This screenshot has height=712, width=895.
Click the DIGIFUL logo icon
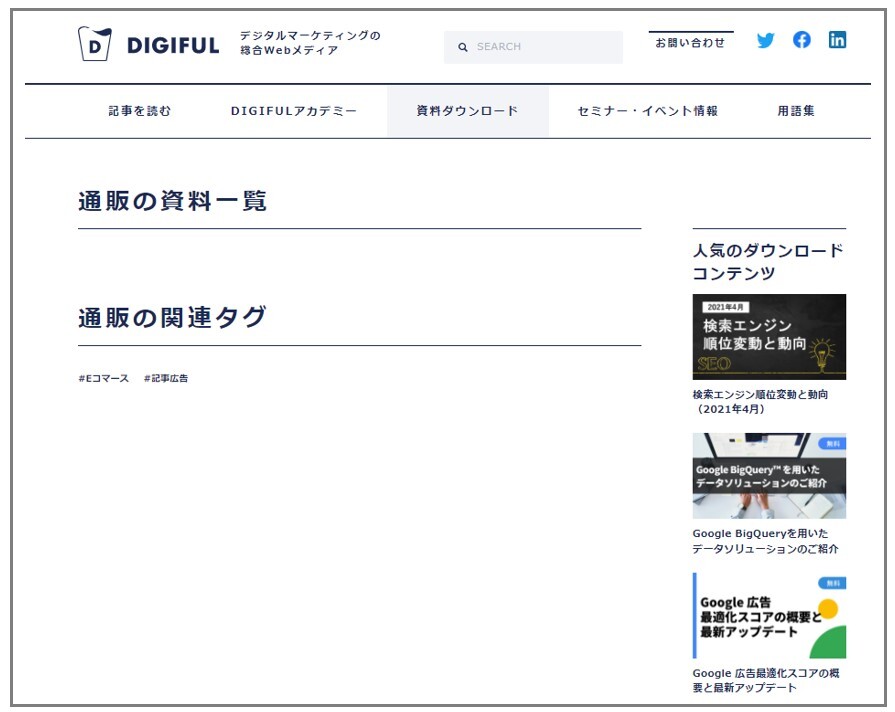click(x=95, y=44)
